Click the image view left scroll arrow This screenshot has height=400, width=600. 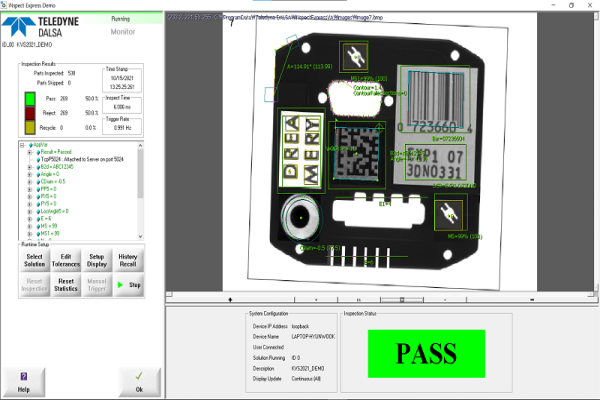169,294
